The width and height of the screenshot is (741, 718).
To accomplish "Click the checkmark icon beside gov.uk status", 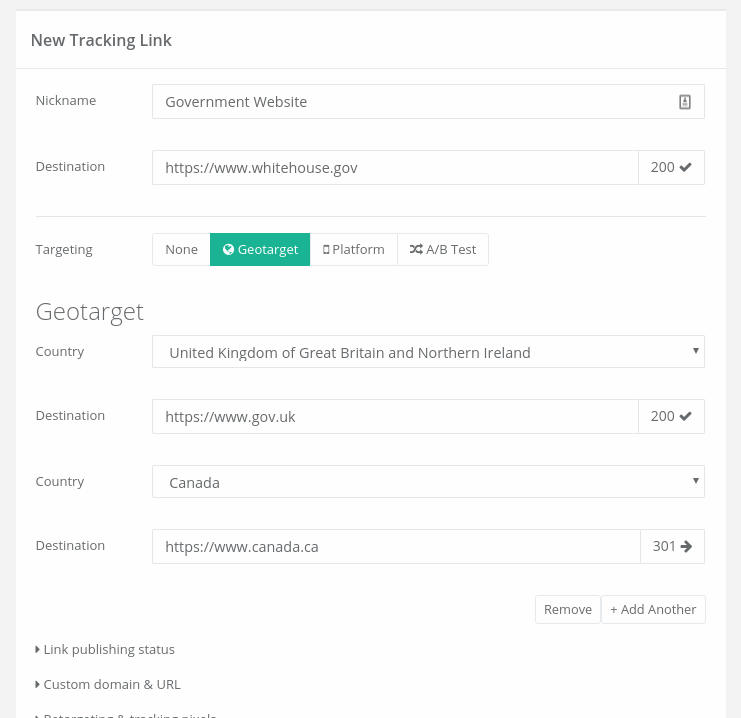I will [686, 417].
